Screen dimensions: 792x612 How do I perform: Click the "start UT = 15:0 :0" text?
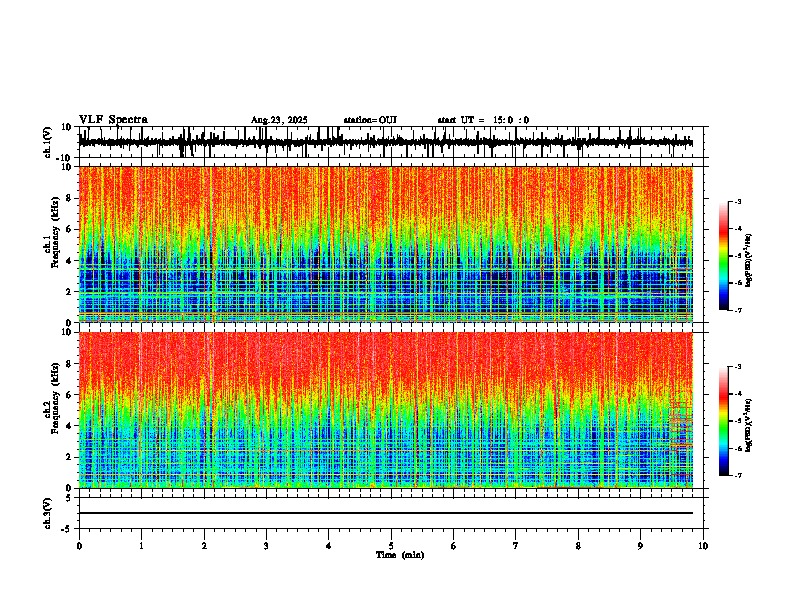coord(483,120)
